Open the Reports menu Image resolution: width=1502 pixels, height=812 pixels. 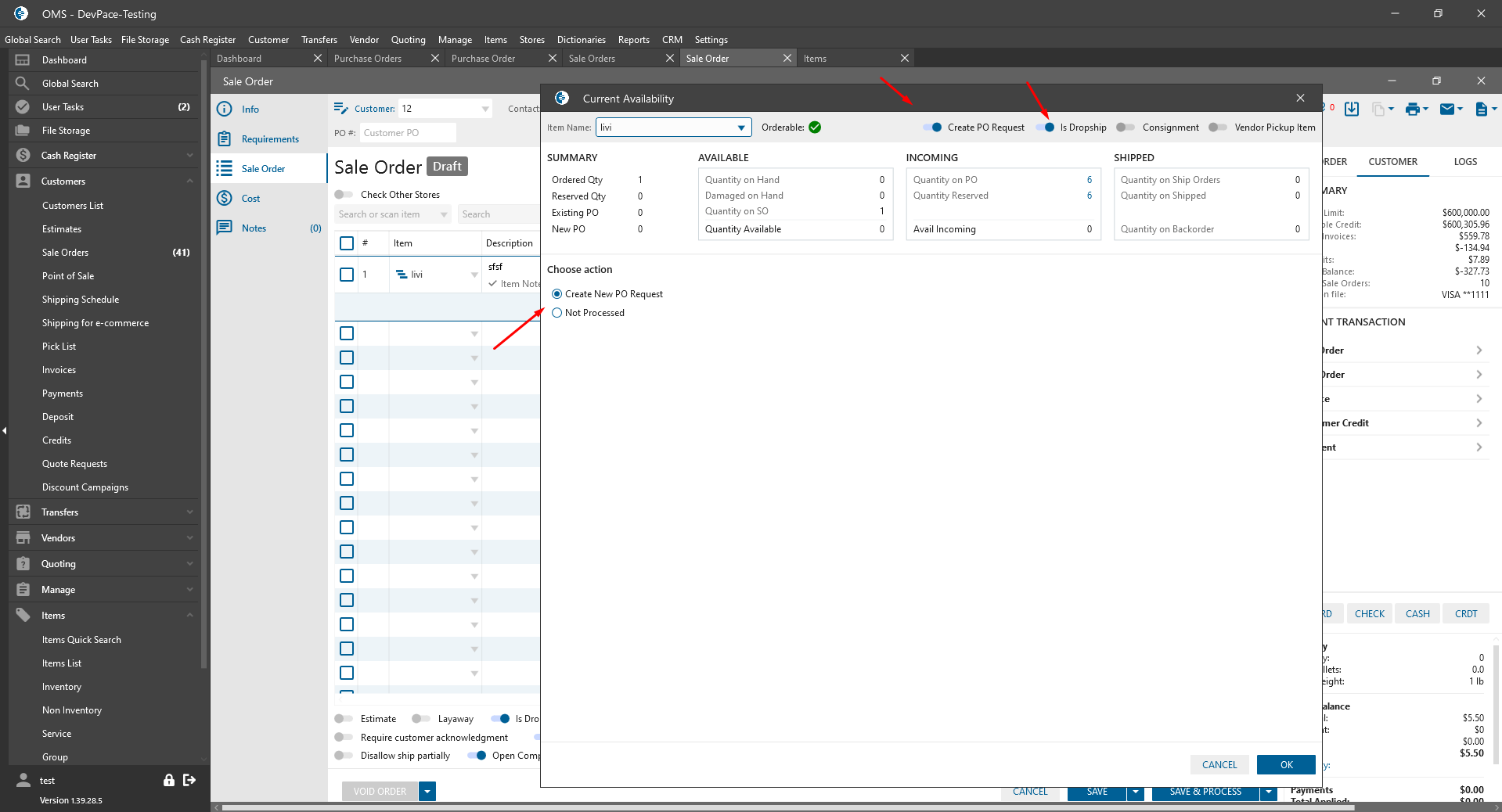click(x=633, y=40)
